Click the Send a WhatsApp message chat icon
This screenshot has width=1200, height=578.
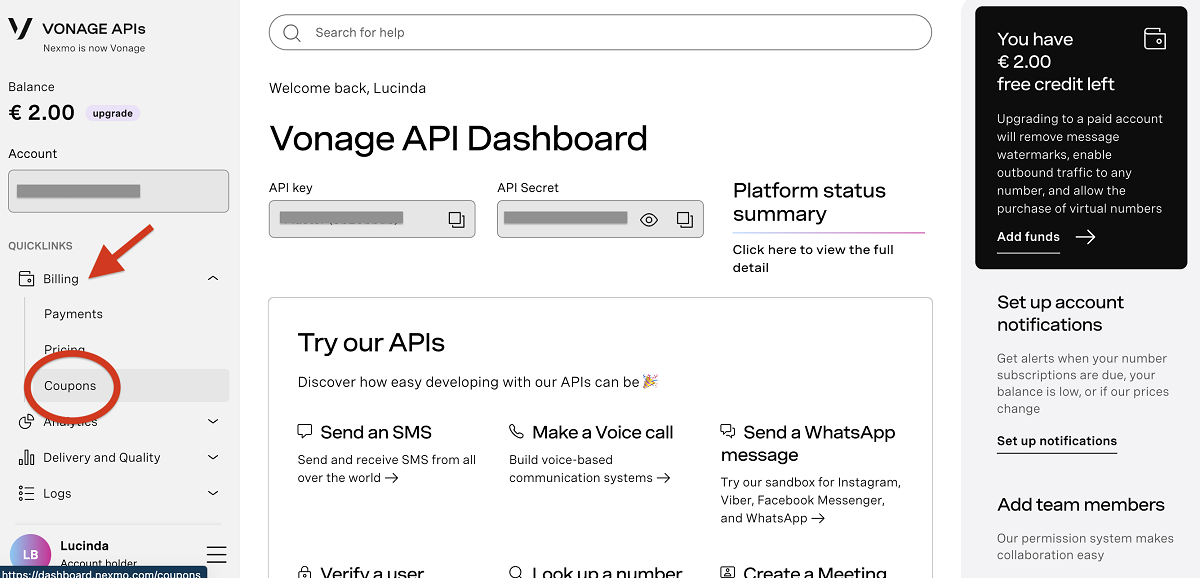coord(728,432)
